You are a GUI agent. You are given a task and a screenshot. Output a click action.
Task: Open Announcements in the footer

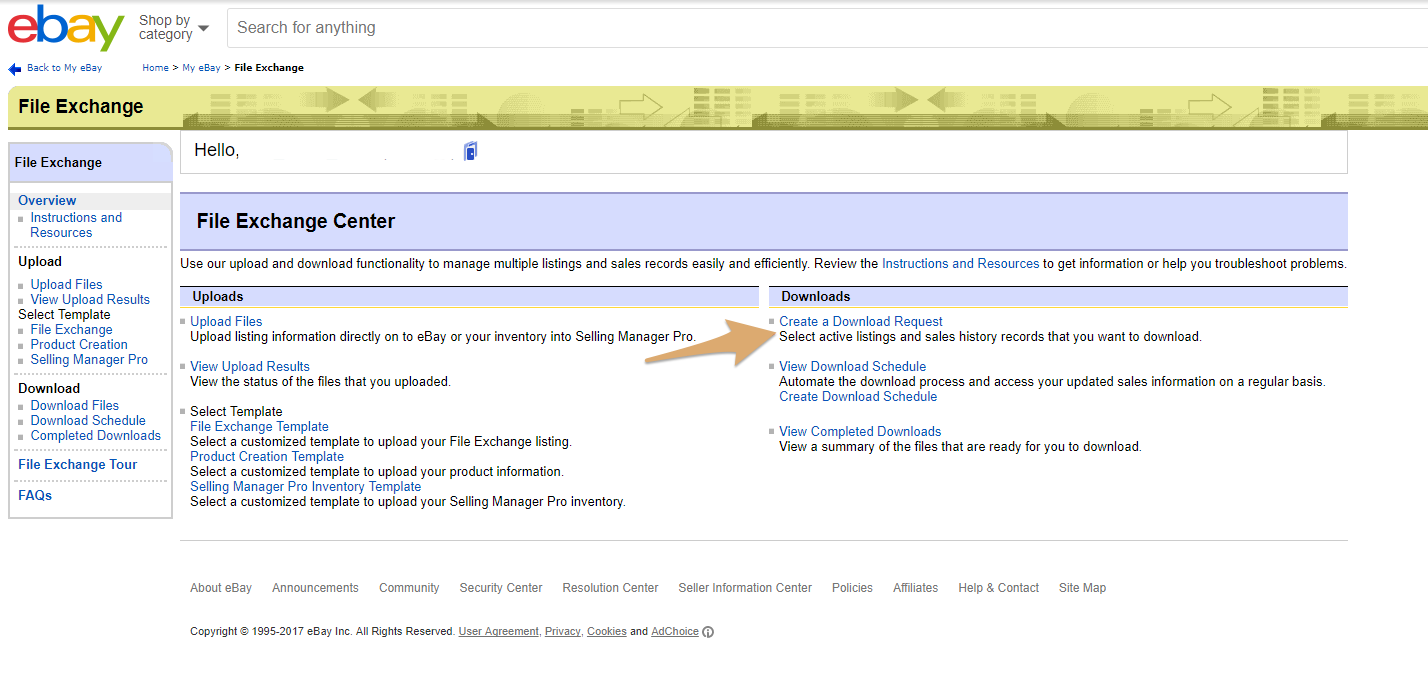pyautogui.click(x=315, y=588)
